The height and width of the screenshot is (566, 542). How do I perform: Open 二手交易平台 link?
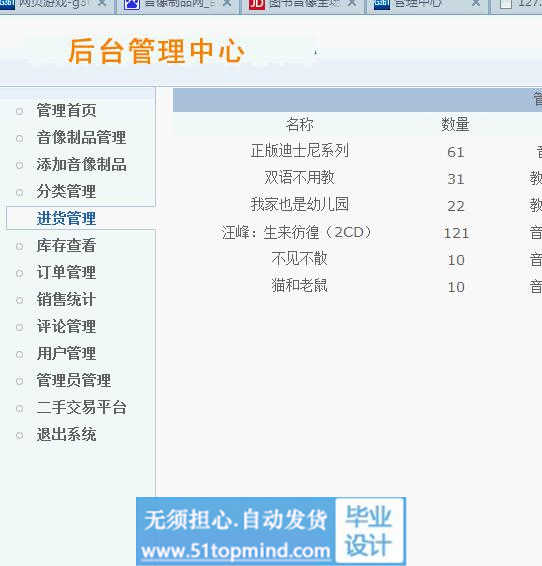coord(82,408)
